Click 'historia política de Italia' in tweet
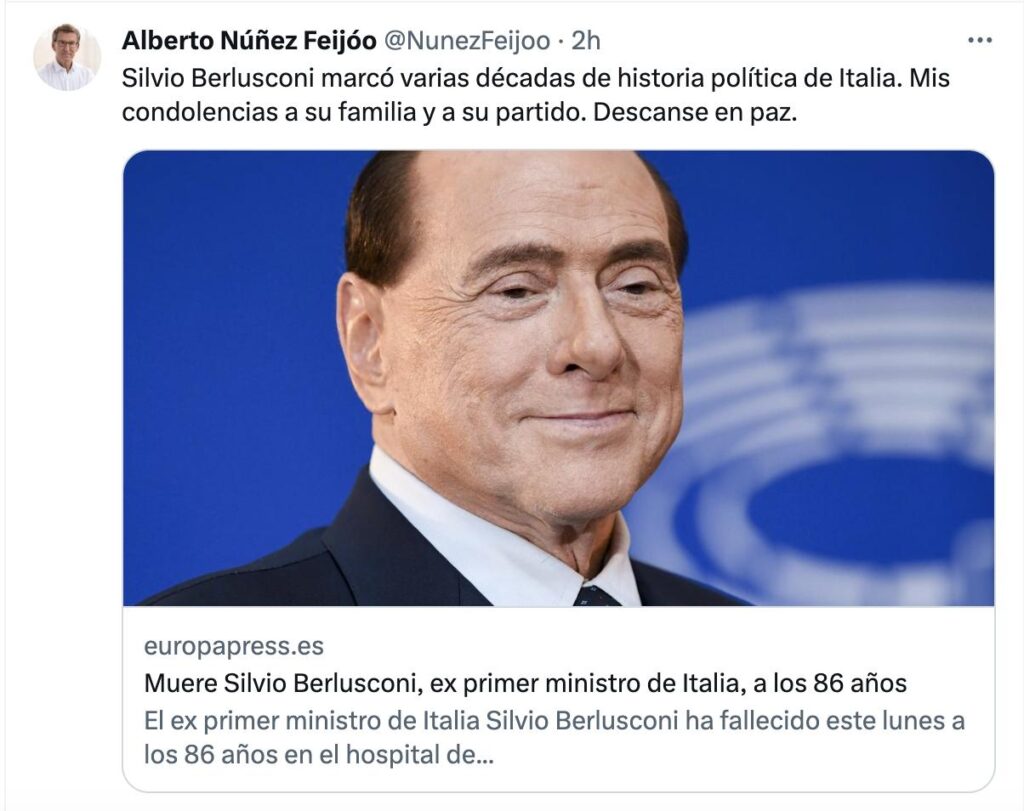 [752, 78]
